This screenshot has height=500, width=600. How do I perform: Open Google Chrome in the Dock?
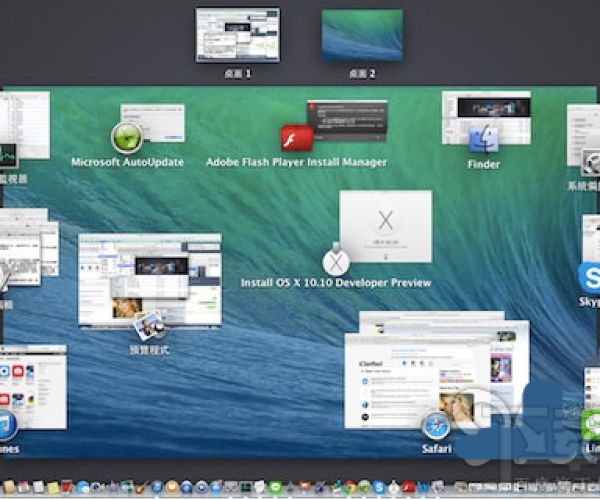349,487
